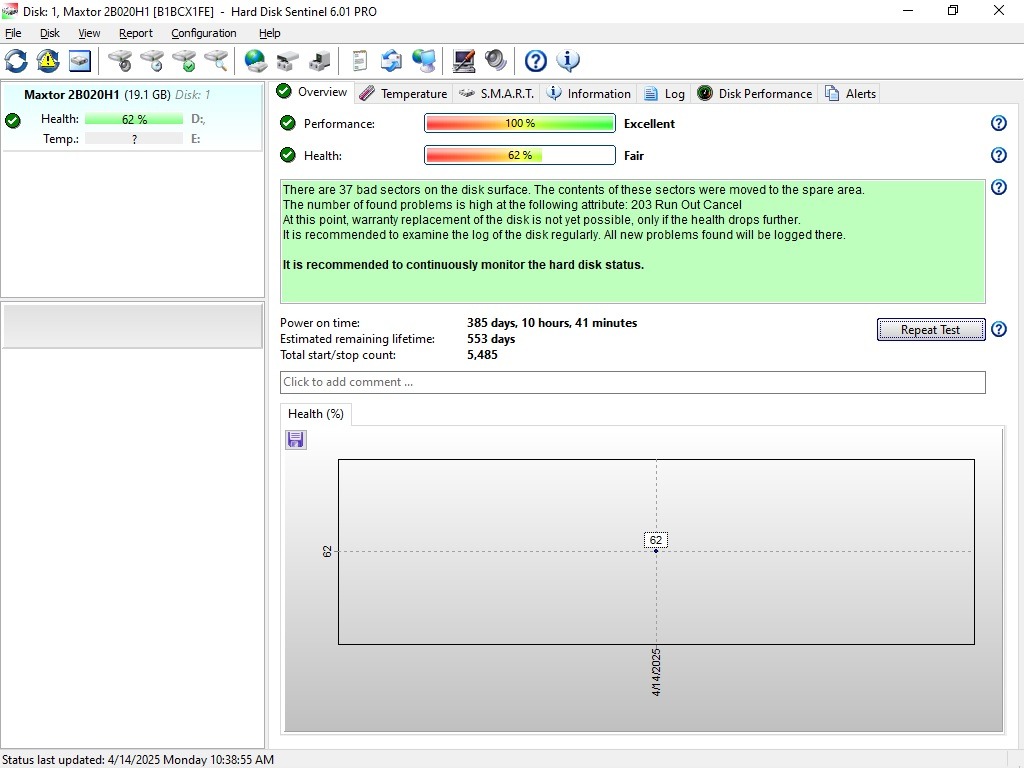Screen dimensions: 1024x768
Task: Click the bold monitoring recommendation text
Action: [x=463, y=264]
